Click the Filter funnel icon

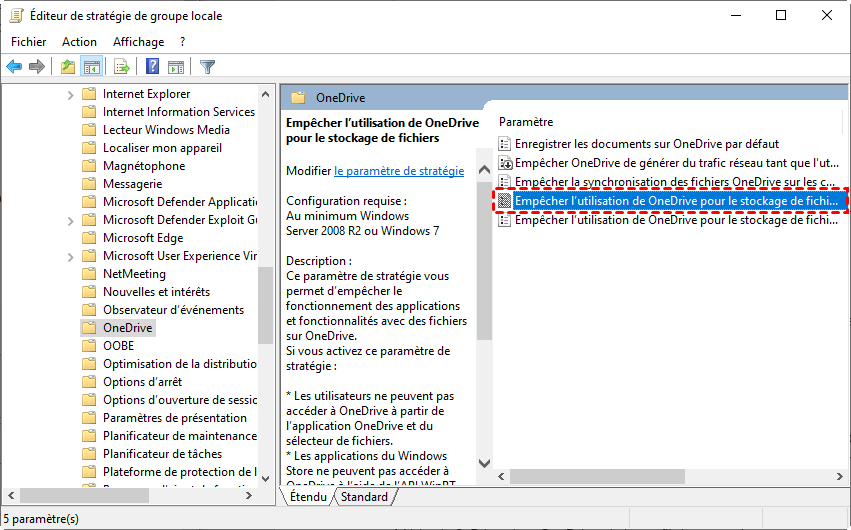tap(207, 67)
